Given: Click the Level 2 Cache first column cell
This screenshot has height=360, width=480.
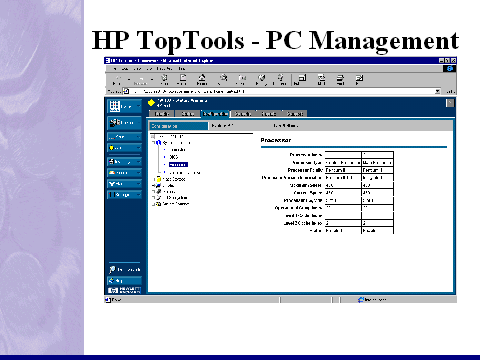Looking at the screenshot, I should click(x=343, y=223).
